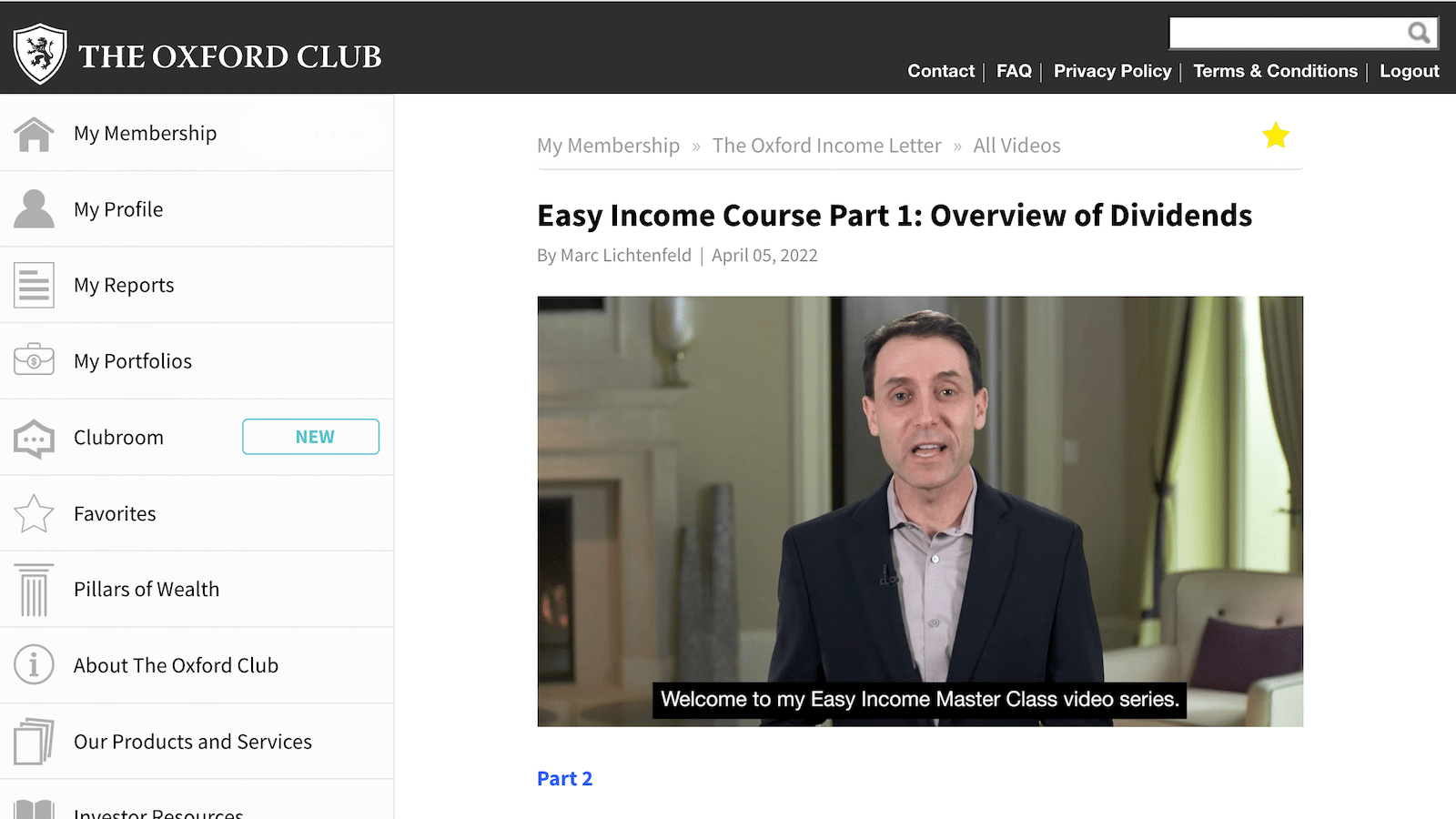Open the Part 2 link
The image size is (1456, 819).
click(x=564, y=779)
